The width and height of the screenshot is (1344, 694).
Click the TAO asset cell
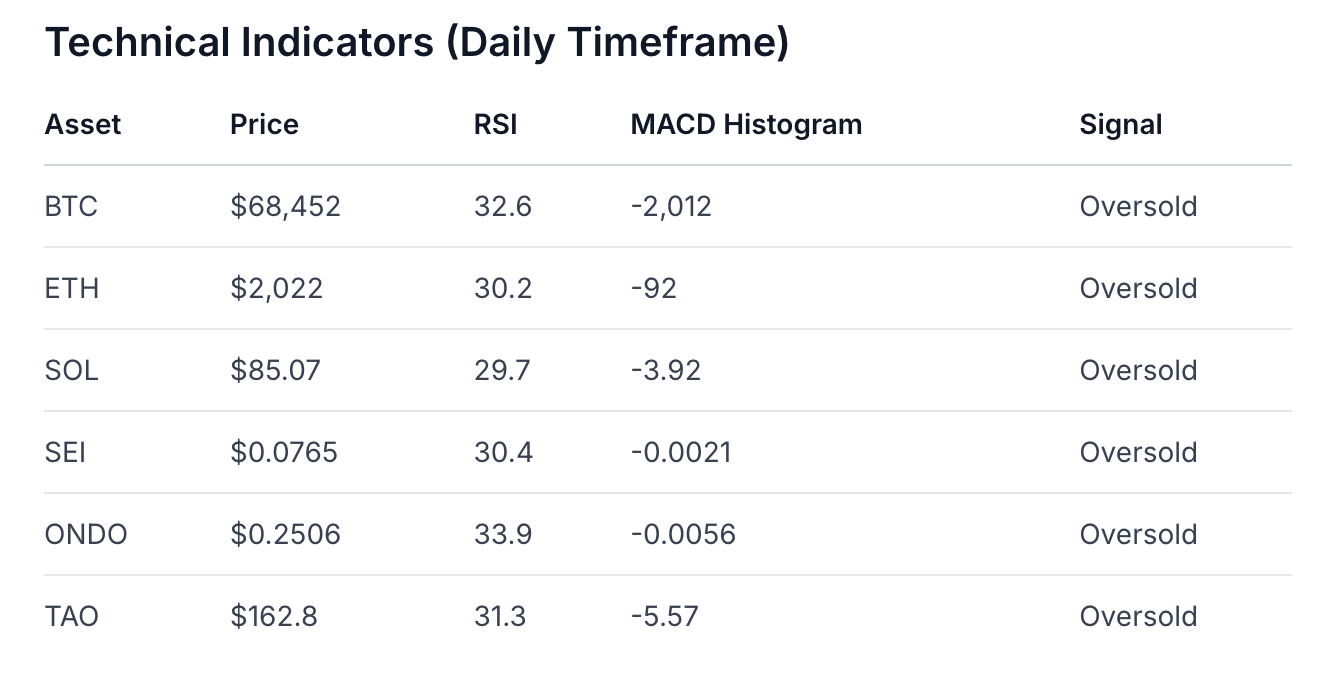(x=72, y=616)
